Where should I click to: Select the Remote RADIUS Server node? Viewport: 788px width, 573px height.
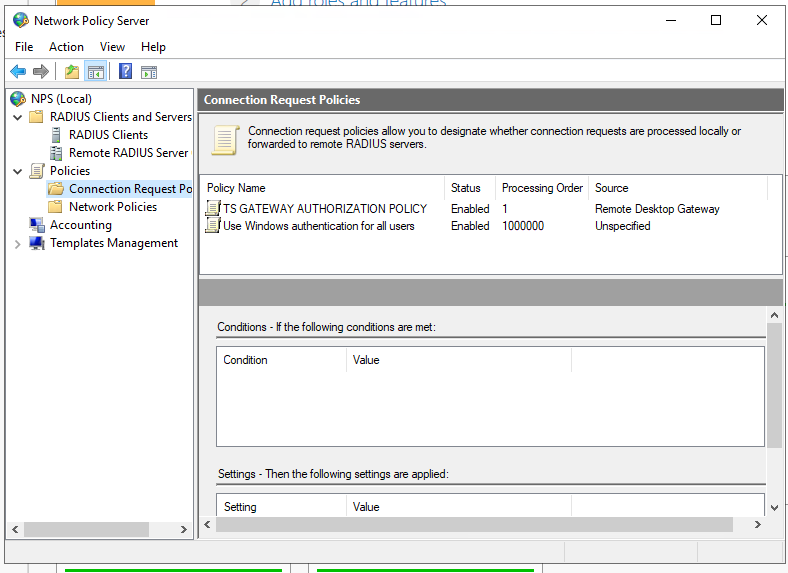pyautogui.click(x=128, y=153)
